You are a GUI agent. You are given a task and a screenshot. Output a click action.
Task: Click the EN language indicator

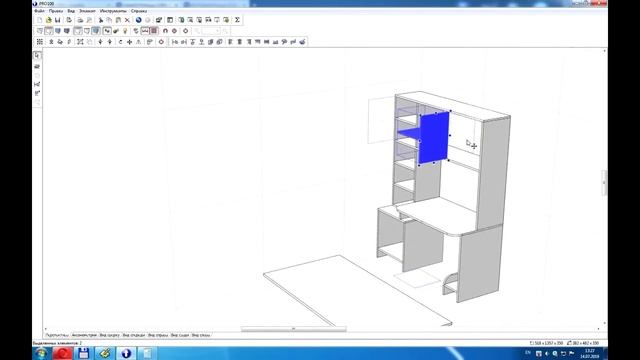click(x=528, y=353)
